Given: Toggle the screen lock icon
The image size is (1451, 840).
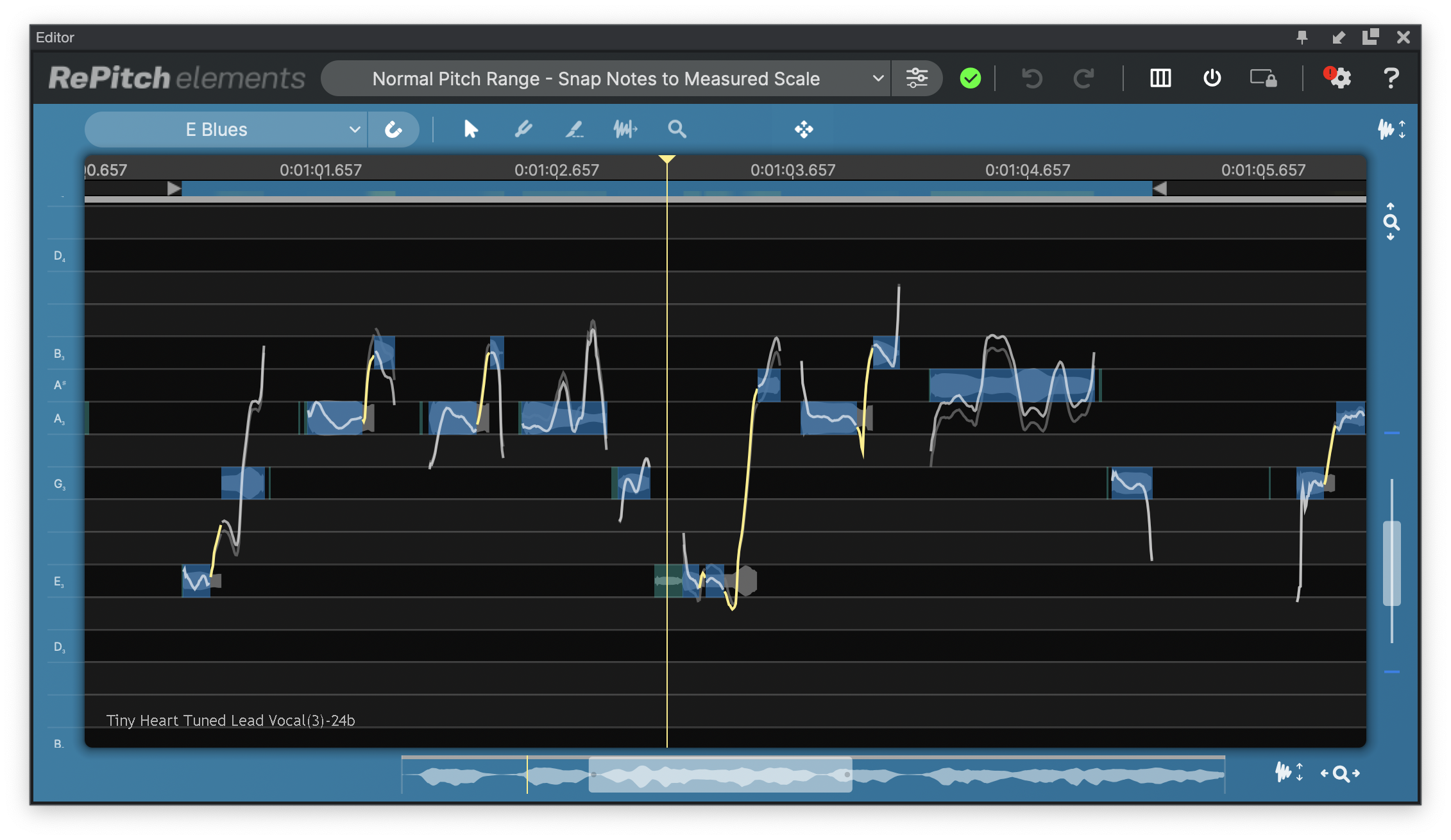Looking at the screenshot, I should point(1263,78).
